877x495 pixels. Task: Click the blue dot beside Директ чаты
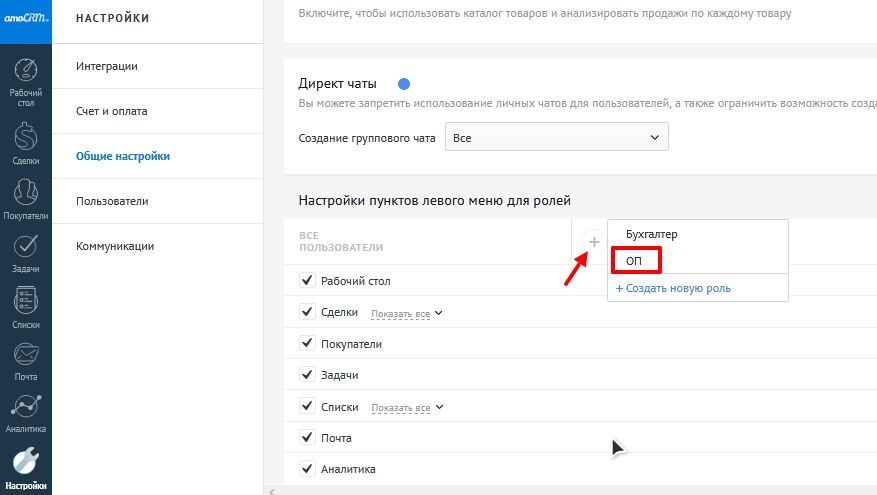pyautogui.click(x=404, y=84)
